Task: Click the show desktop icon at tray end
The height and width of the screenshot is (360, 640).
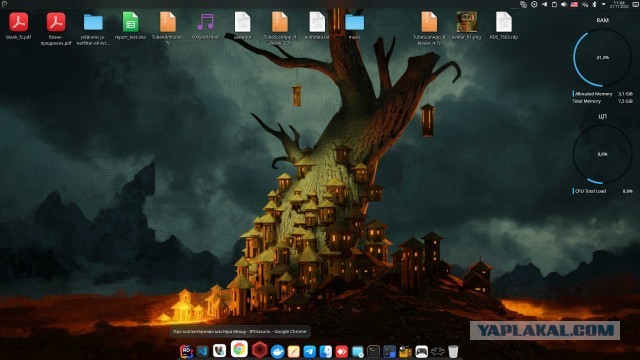Action: pyautogui.click(x=635, y=4)
